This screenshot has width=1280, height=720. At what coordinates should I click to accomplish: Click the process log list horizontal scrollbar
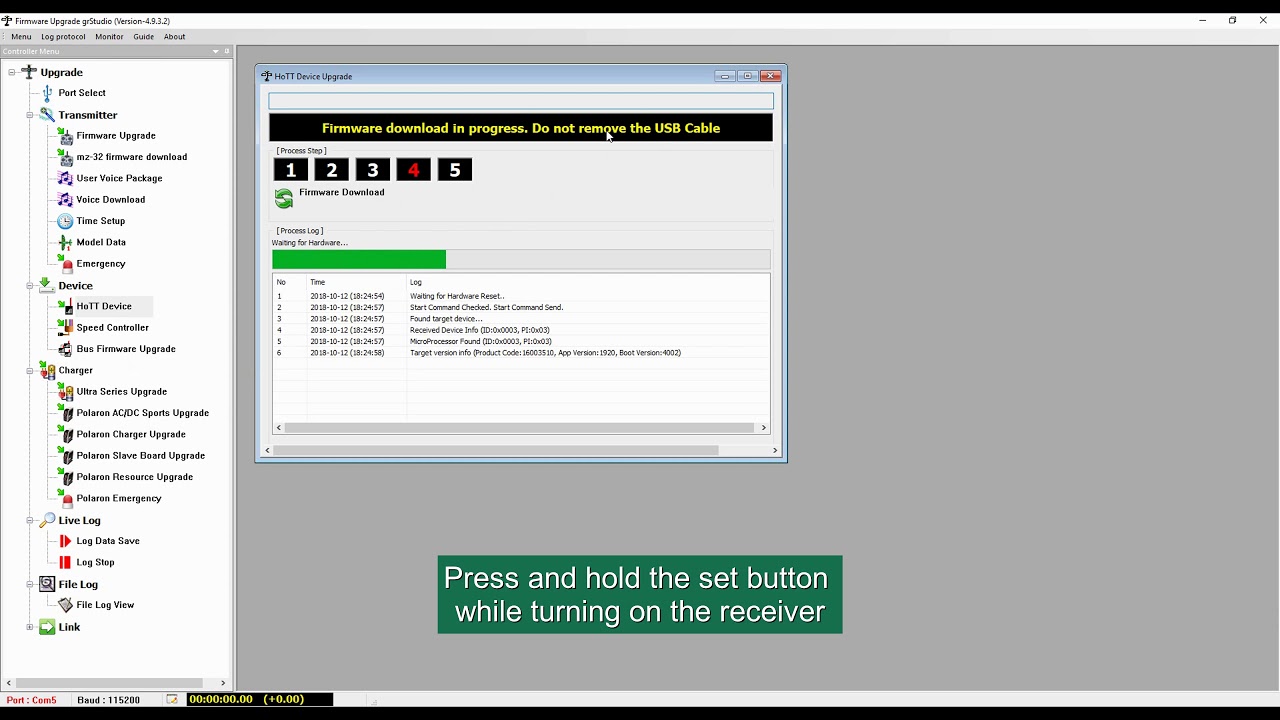tap(520, 428)
